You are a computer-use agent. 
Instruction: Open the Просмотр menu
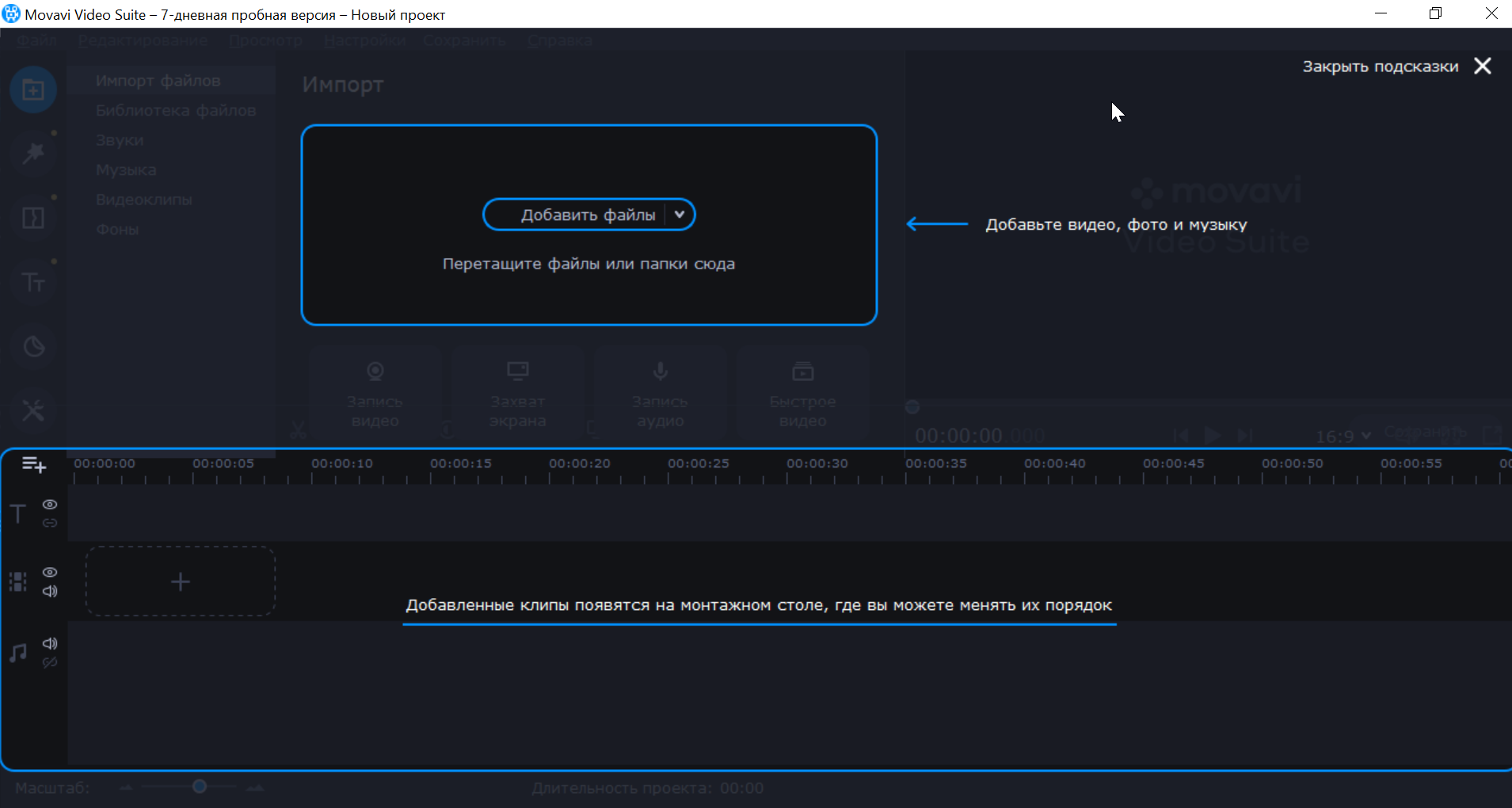pos(266,40)
